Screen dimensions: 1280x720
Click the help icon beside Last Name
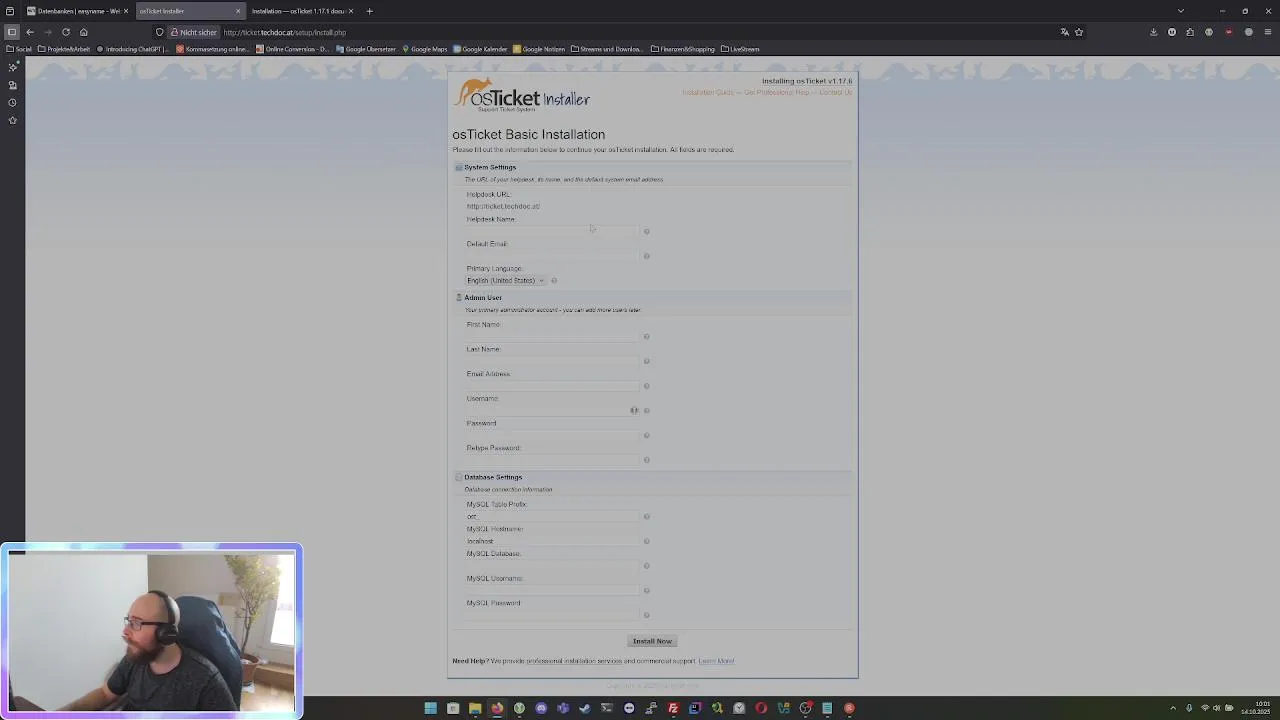click(646, 361)
